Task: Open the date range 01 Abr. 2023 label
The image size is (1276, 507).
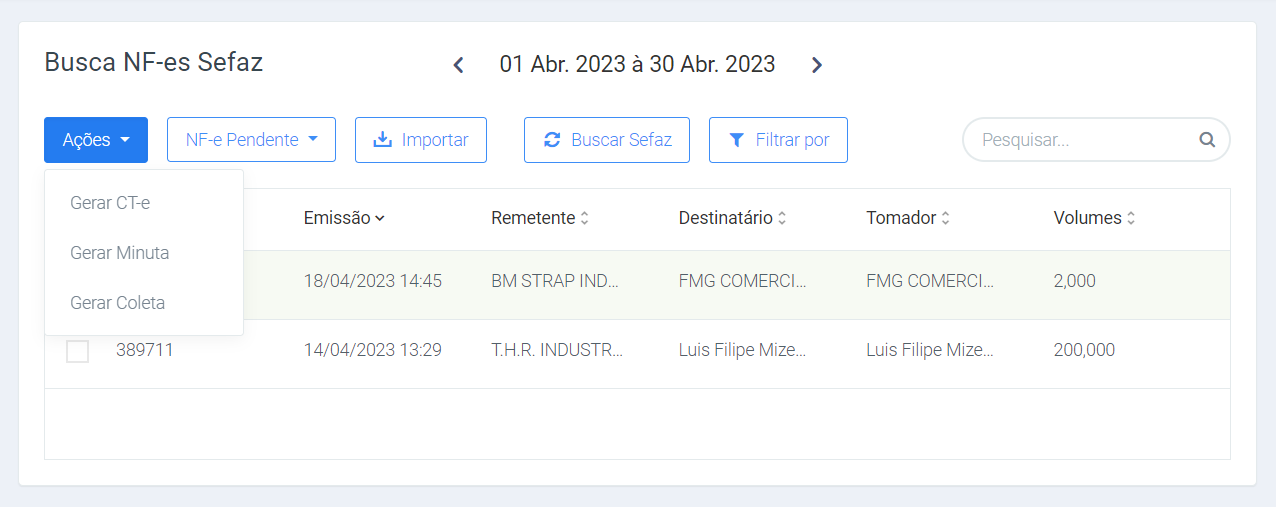Action: tap(637, 64)
